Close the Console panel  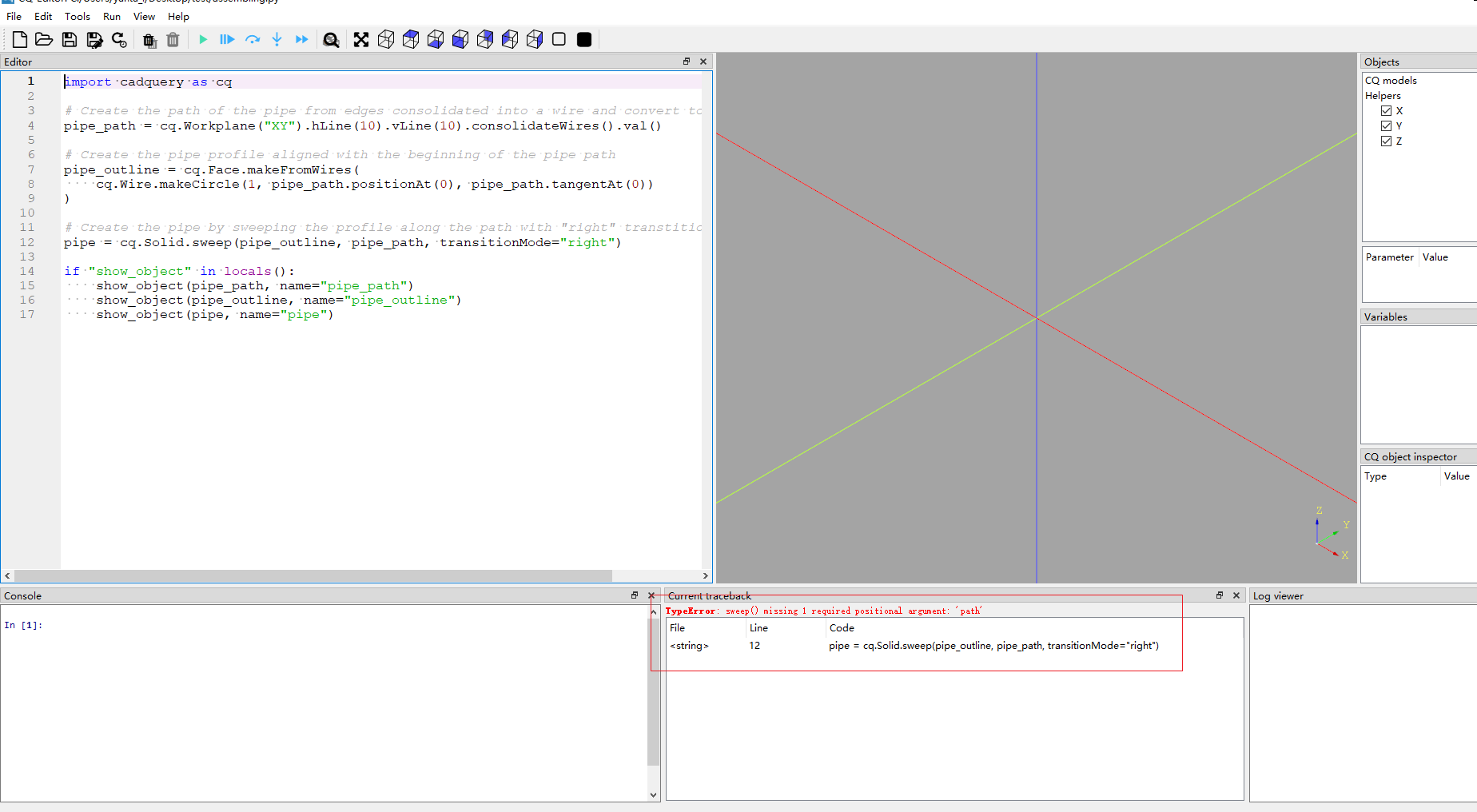pyautogui.click(x=651, y=595)
